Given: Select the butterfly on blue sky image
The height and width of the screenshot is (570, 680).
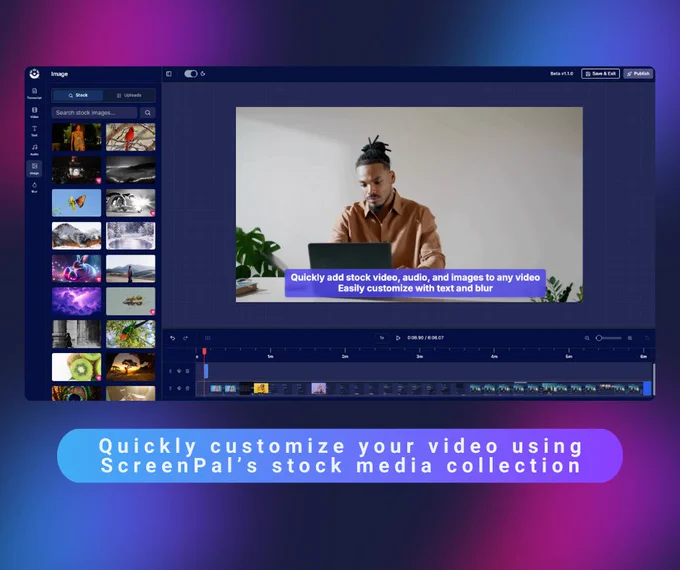Looking at the screenshot, I should click(x=76, y=203).
